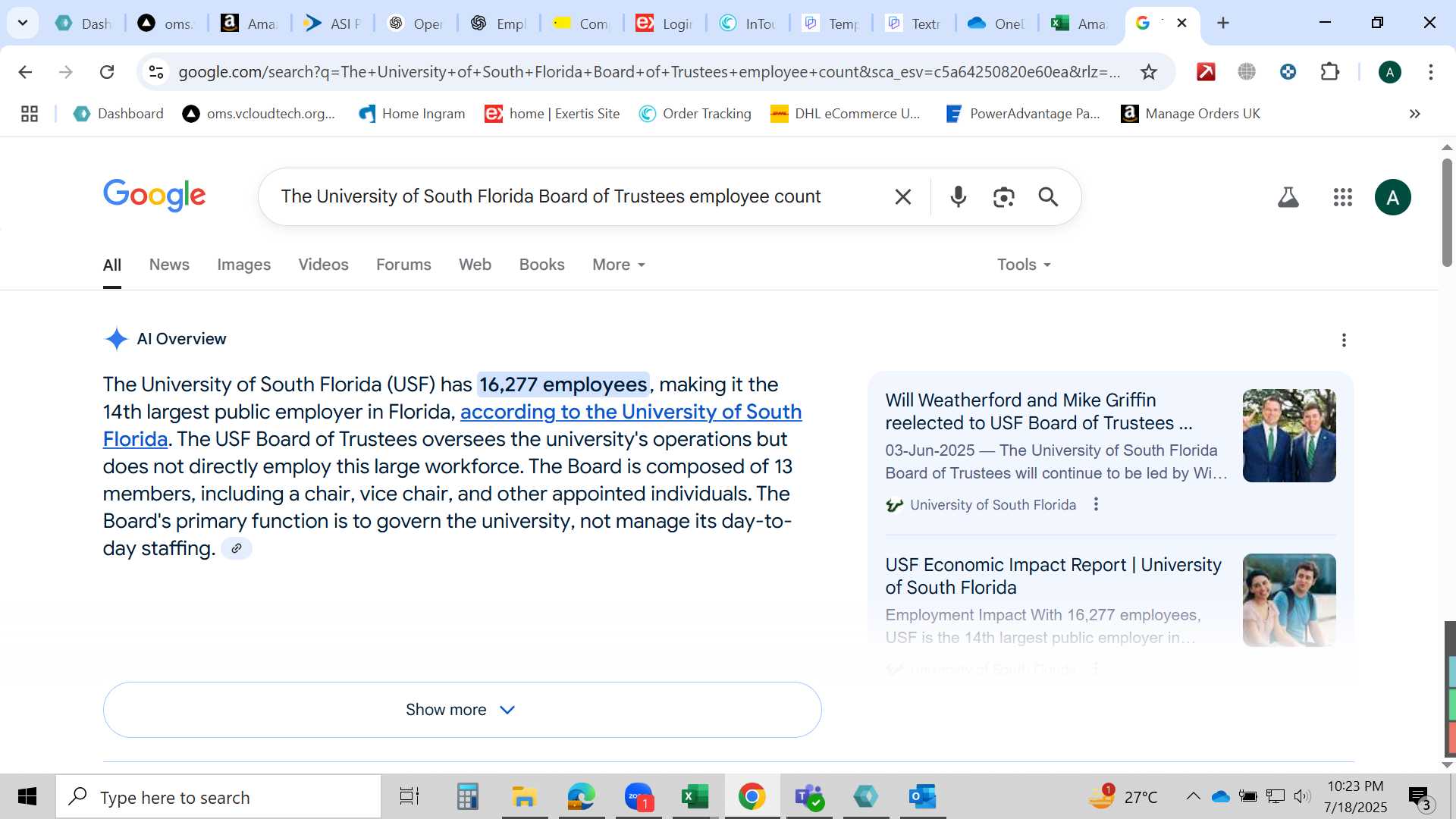The height and width of the screenshot is (819, 1456).
Task: Open tab search dropdown arrow
Action: point(23,23)
